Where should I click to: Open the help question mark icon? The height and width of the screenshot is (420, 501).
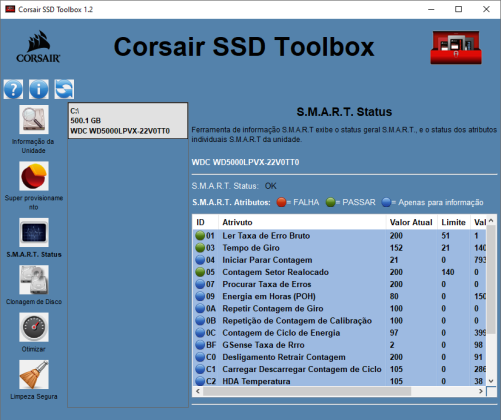[x=13, y=89]
